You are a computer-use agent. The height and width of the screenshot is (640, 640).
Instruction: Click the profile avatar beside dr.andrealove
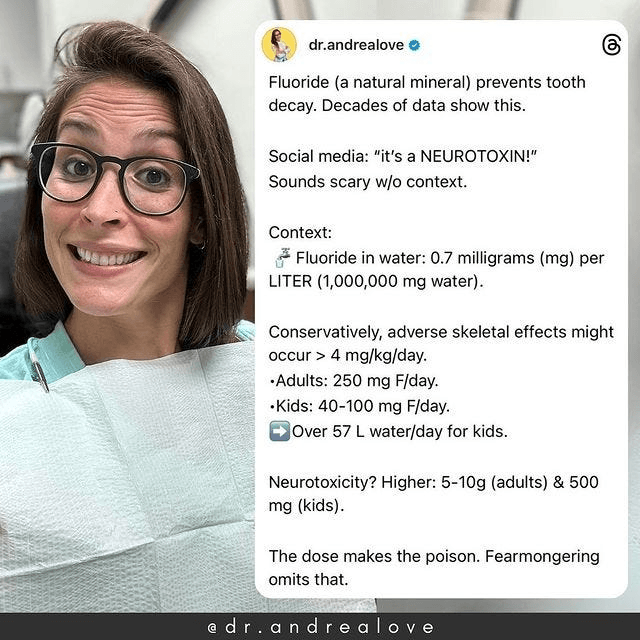pos(279,45)
